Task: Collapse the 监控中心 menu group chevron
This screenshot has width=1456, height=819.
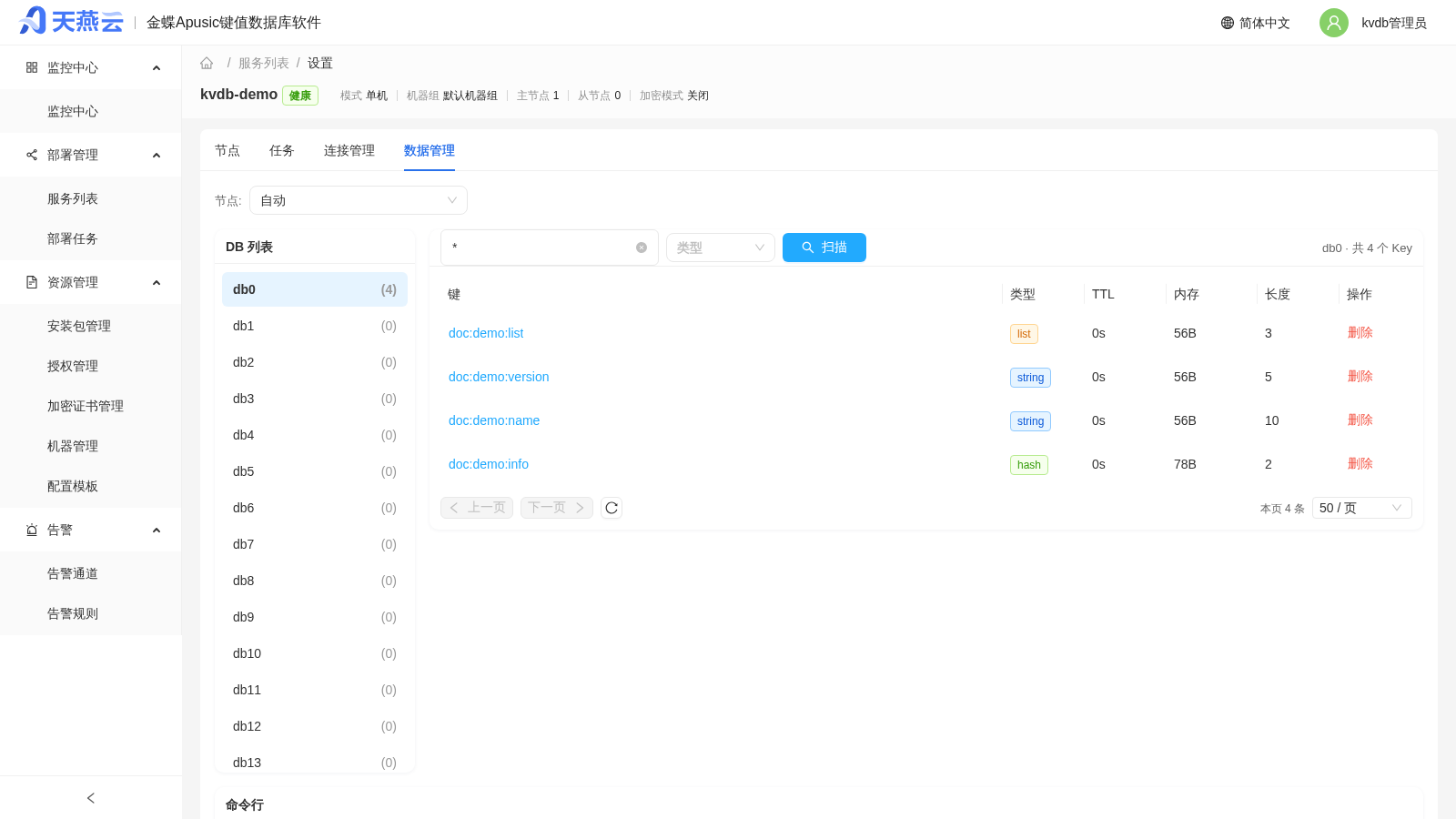Action: (x=157, y=68)
